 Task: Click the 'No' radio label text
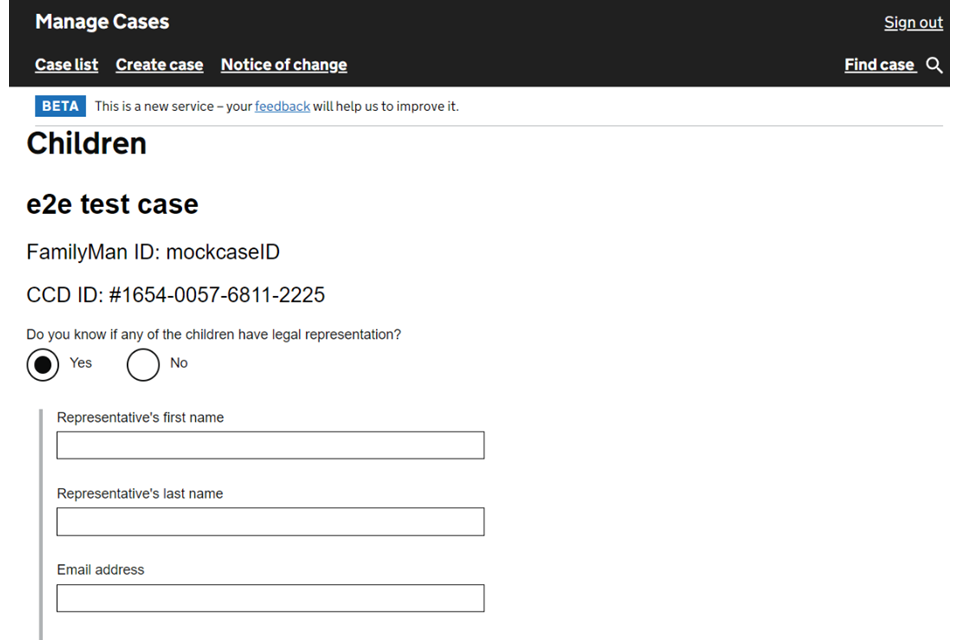tap(179, 363)
